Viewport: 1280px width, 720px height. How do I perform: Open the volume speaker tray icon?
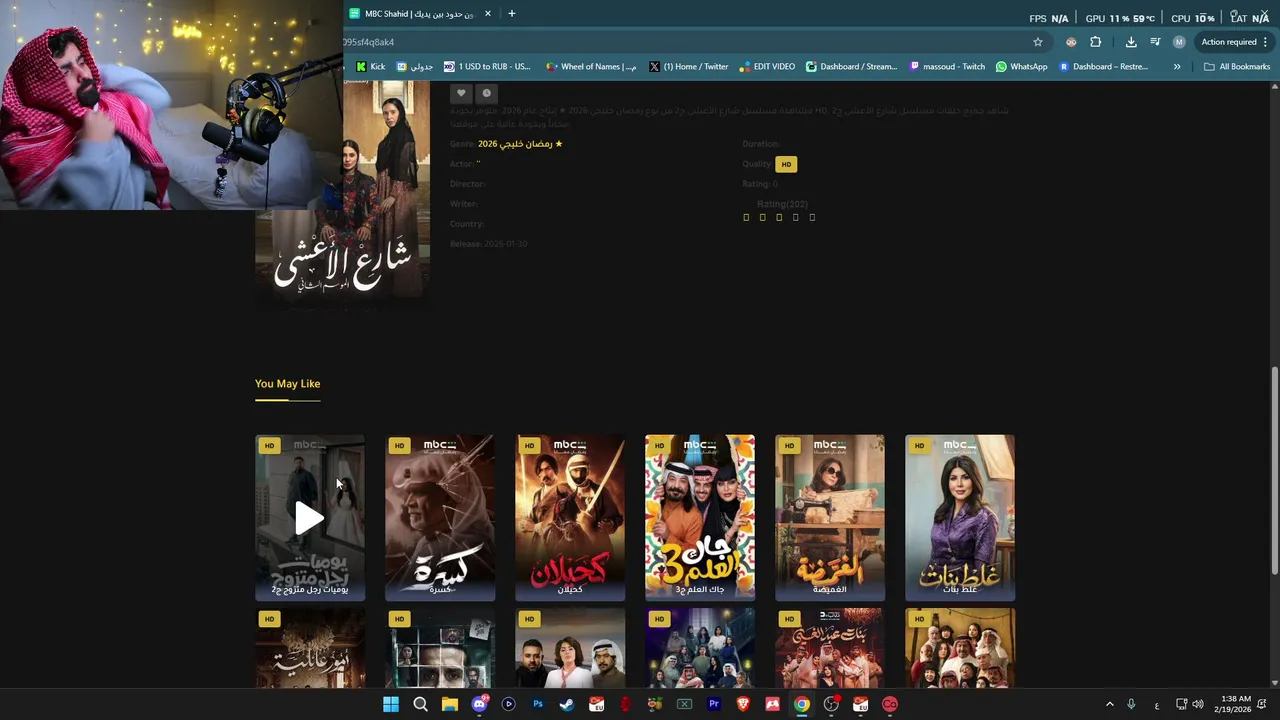(x=1198, y=704)
